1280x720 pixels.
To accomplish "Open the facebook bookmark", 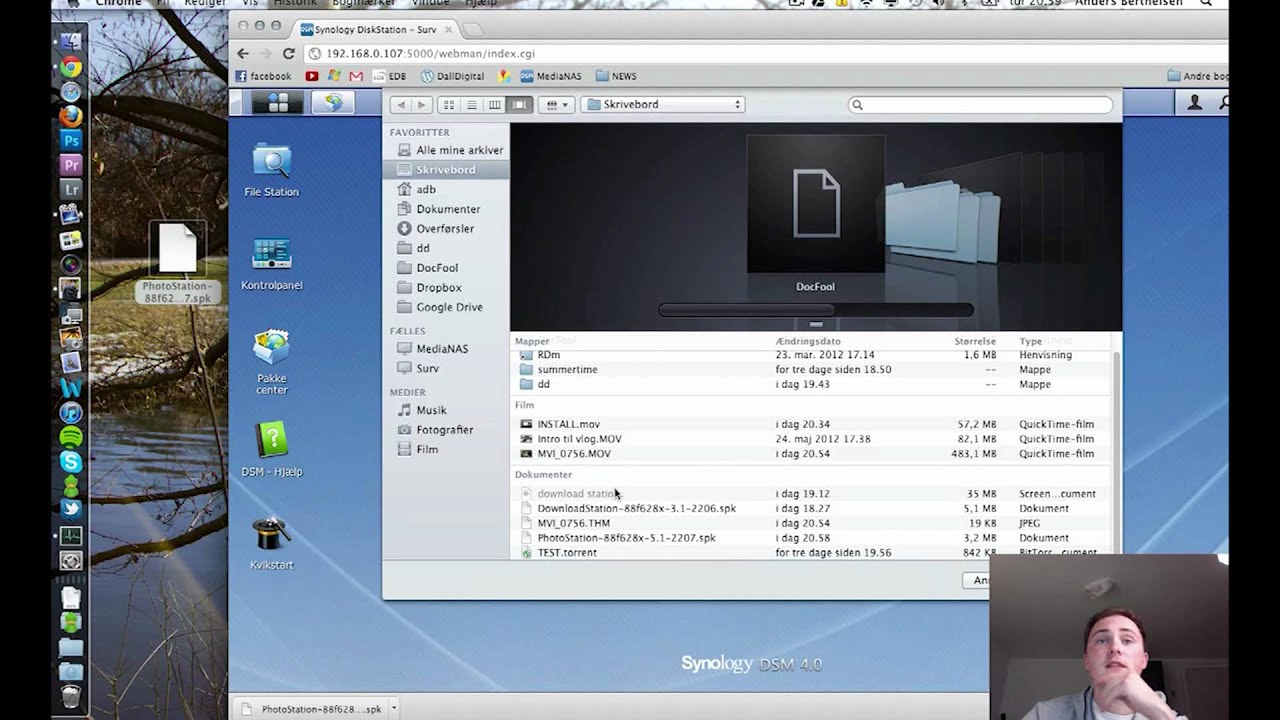I will point(263,76).
